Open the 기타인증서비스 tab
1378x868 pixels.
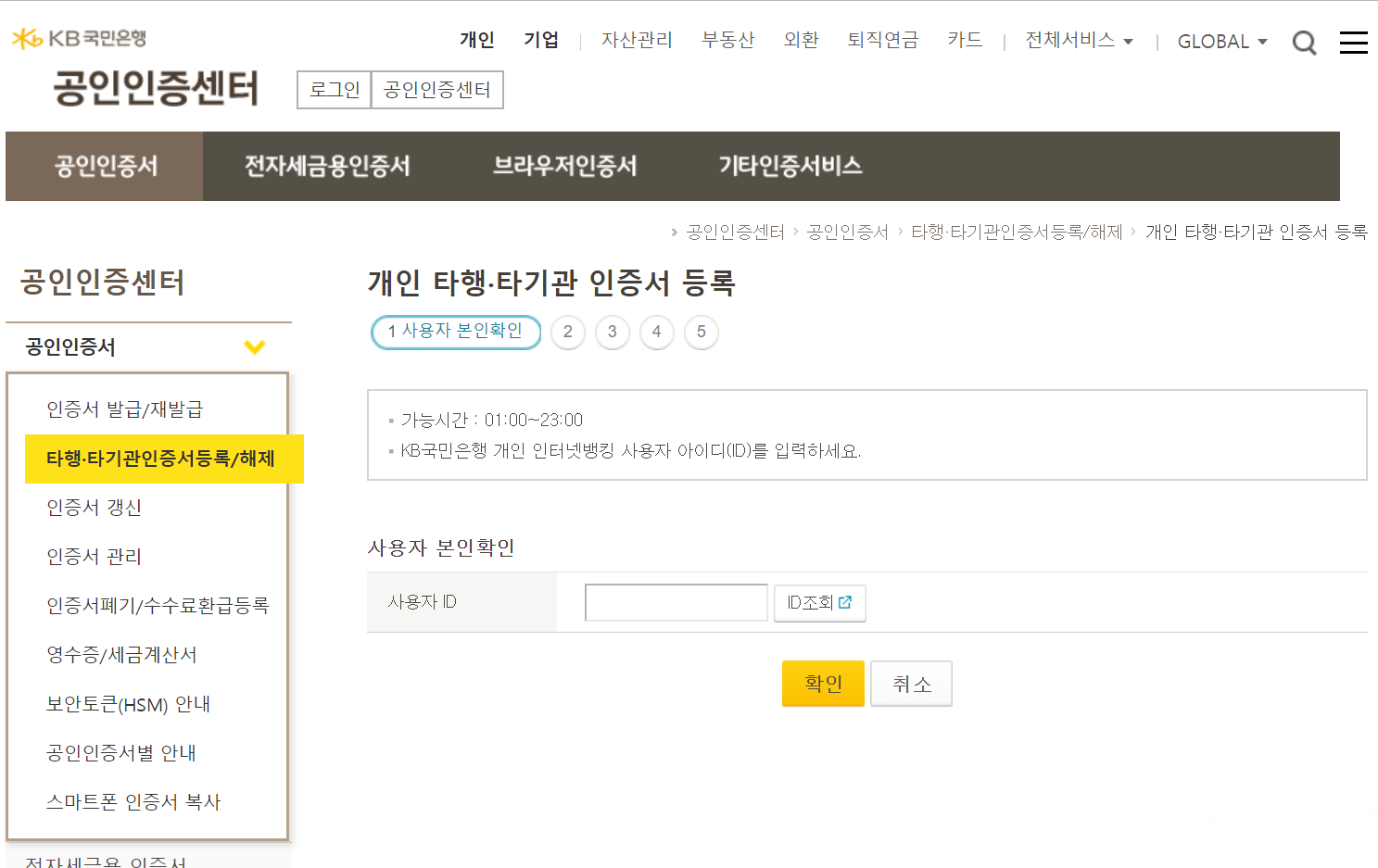click(x=790, y=167)
